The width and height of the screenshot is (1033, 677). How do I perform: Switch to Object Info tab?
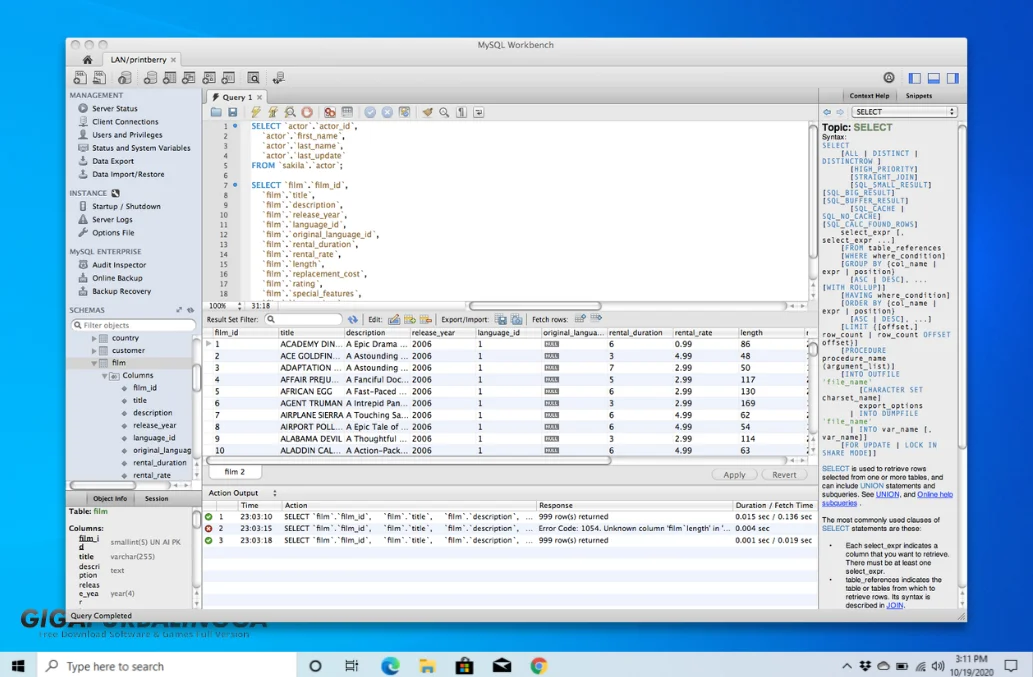pyautogui.click(x=110, y=499)
